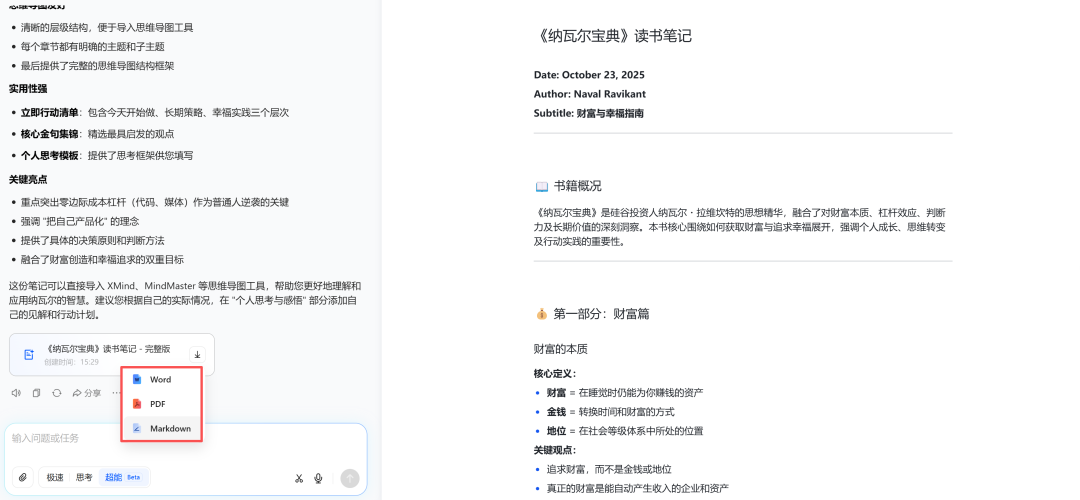Focus the 输入问题或任务 input box
Viewport: 1080px width, 500px height.
tap(186, 438)
